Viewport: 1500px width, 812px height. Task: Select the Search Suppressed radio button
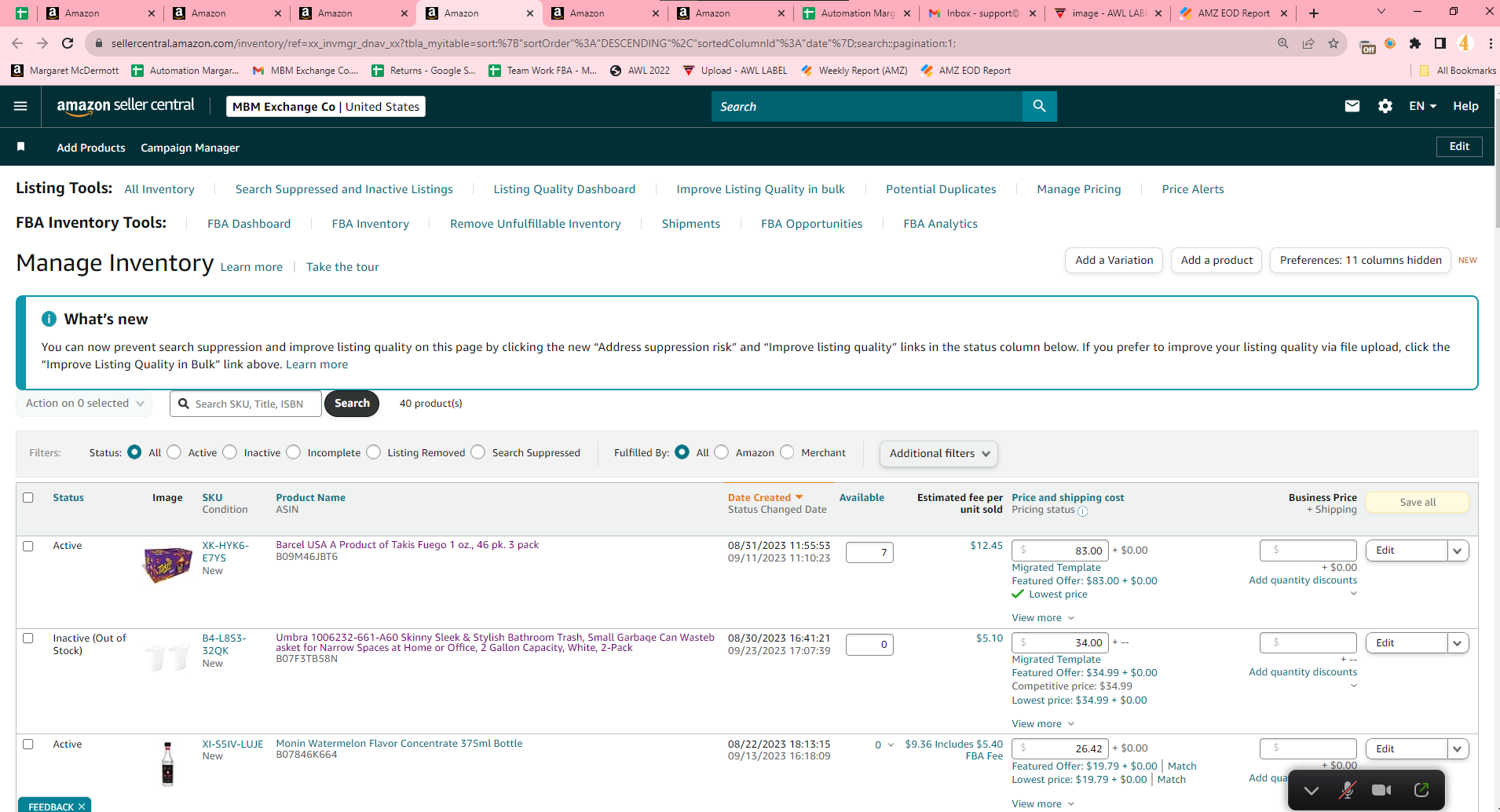click(478, 452)
